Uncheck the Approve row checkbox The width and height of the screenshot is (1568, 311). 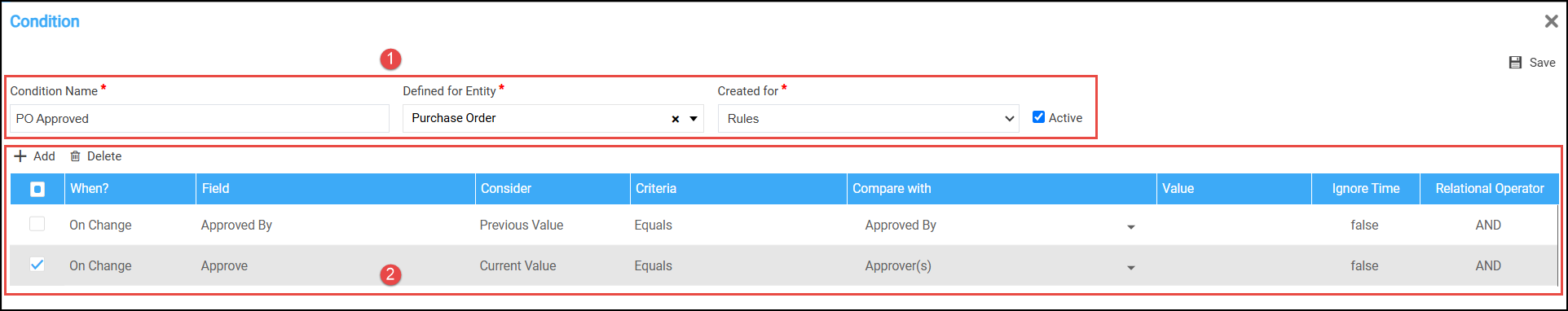(37, 265)
